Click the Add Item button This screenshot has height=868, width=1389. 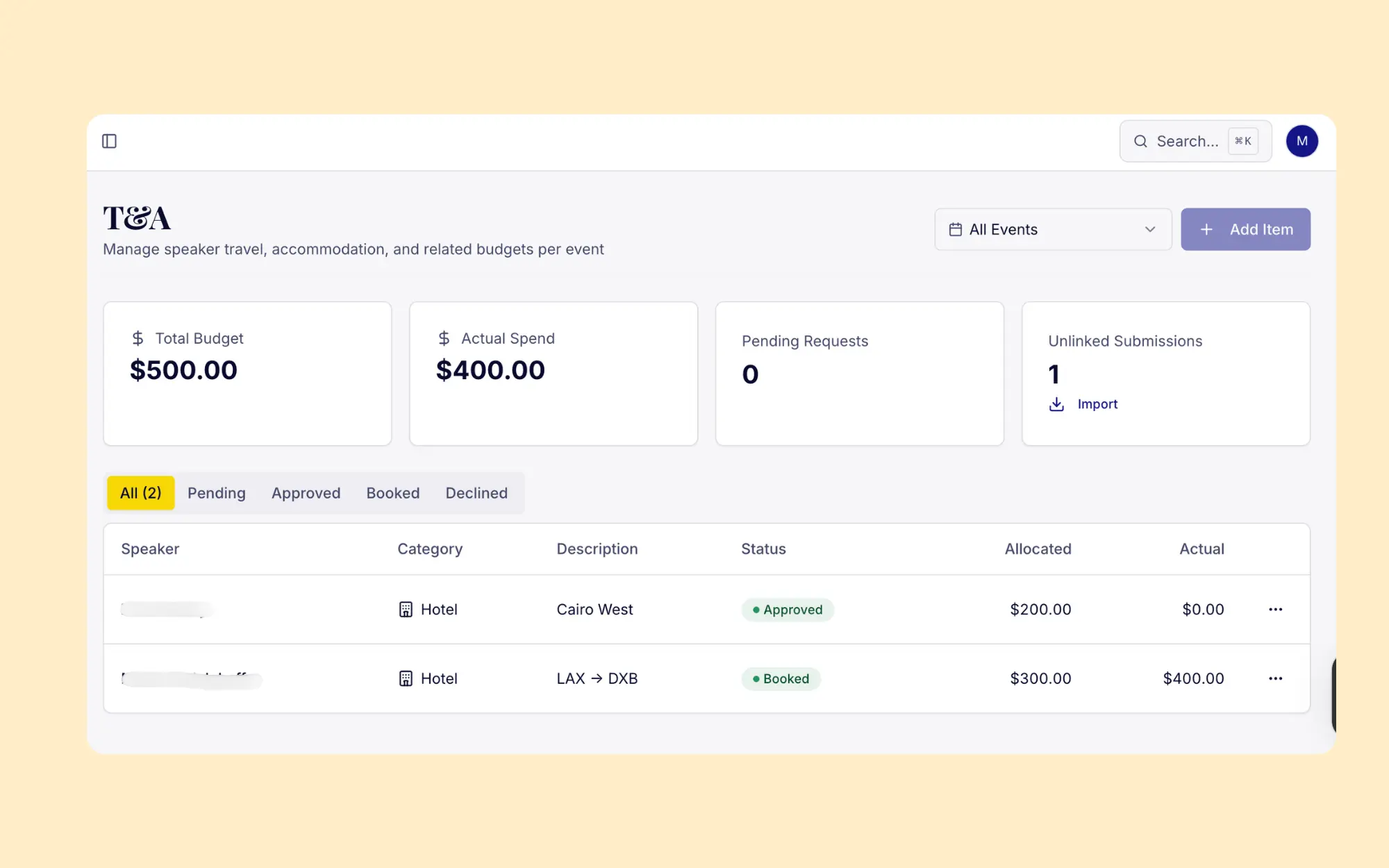(1245, 229)
